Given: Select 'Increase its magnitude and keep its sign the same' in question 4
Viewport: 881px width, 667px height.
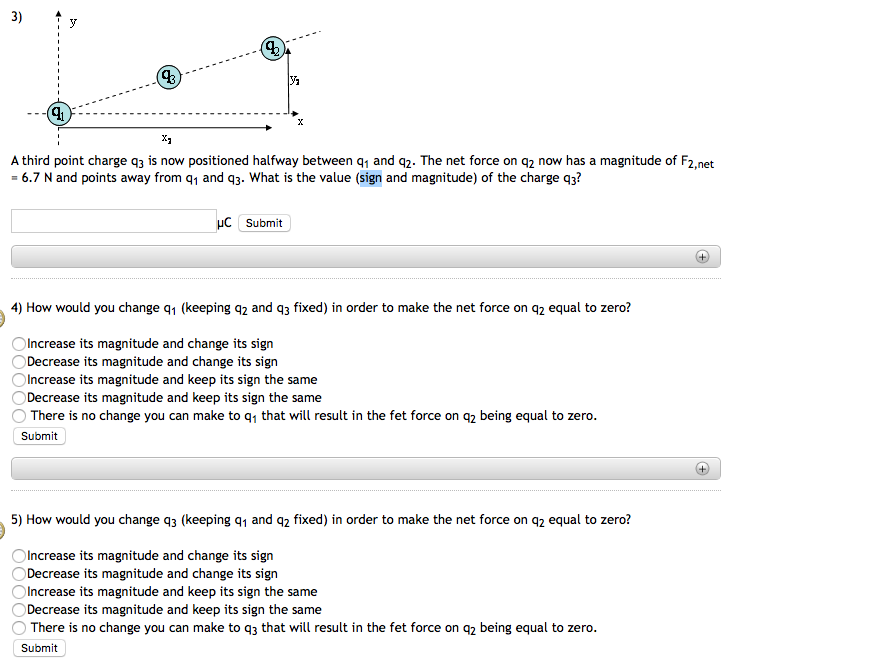Looking at the screenshot, I should pos(18,379).
